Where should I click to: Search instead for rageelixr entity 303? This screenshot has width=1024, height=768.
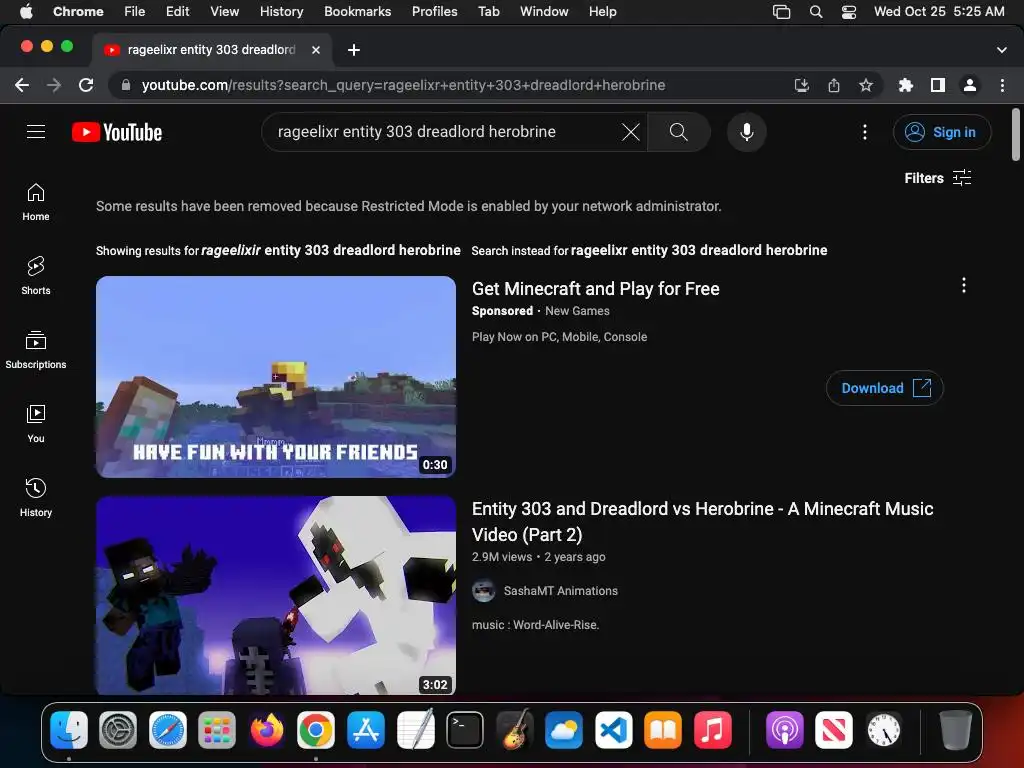click(x=699, y=250)
